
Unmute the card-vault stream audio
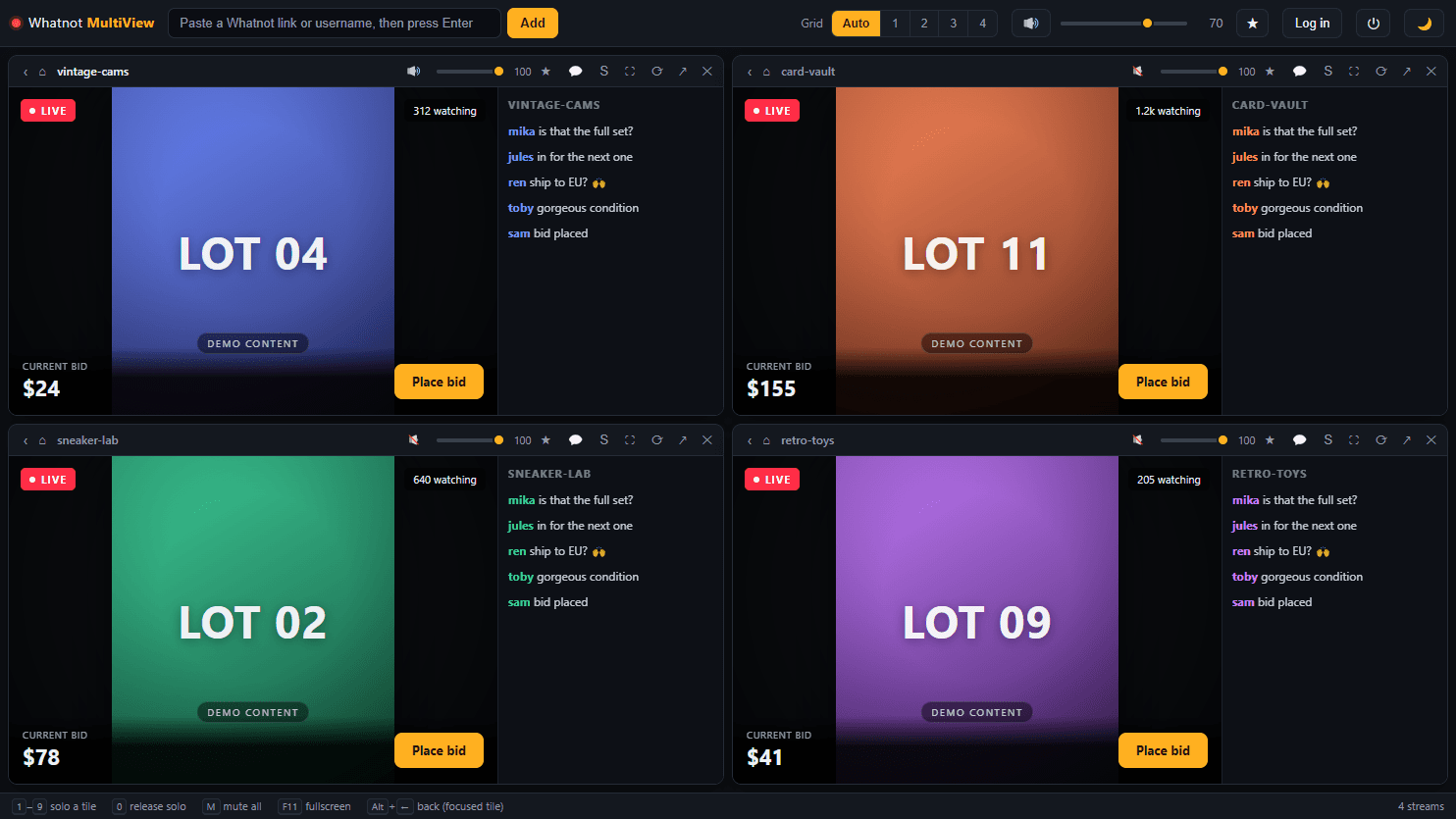[x=1138, y=72]
